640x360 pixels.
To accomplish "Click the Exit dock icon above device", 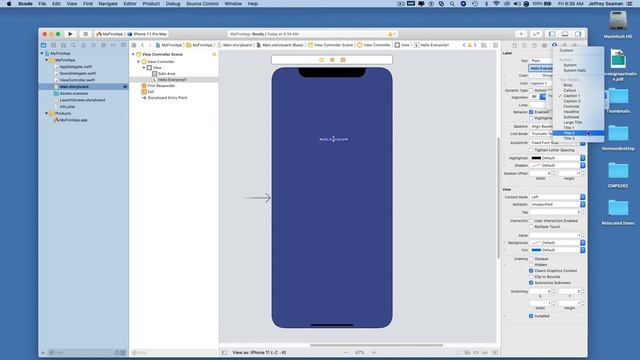I will click(x=343, y=60).
